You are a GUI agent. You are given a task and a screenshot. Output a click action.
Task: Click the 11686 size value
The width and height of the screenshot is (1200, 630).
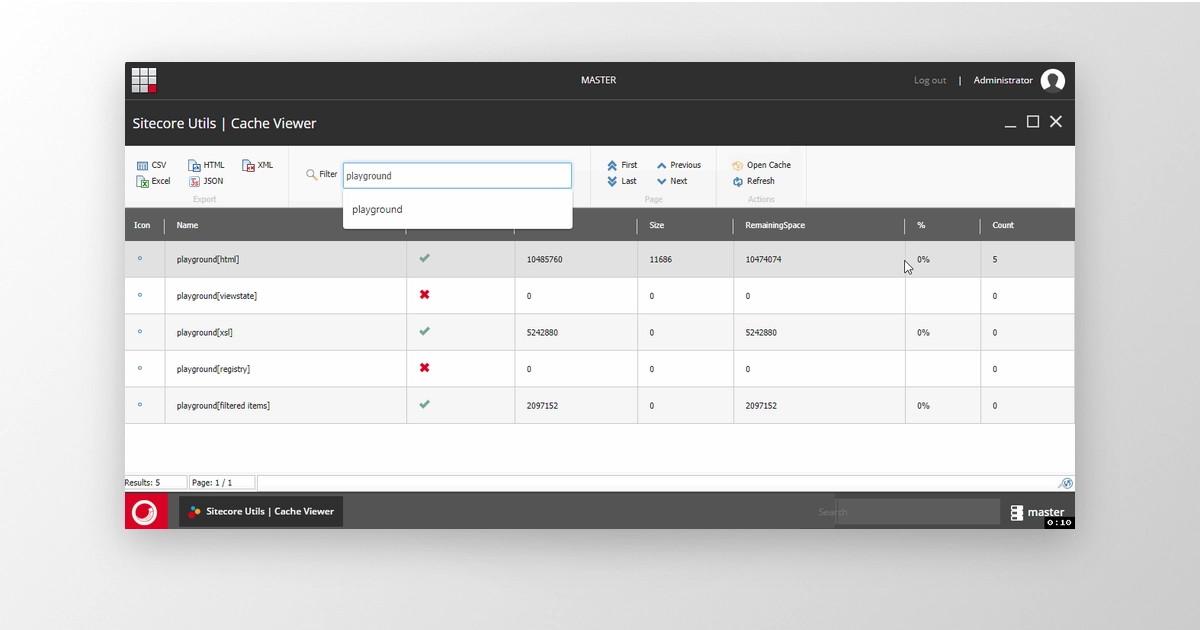[660, 260]
